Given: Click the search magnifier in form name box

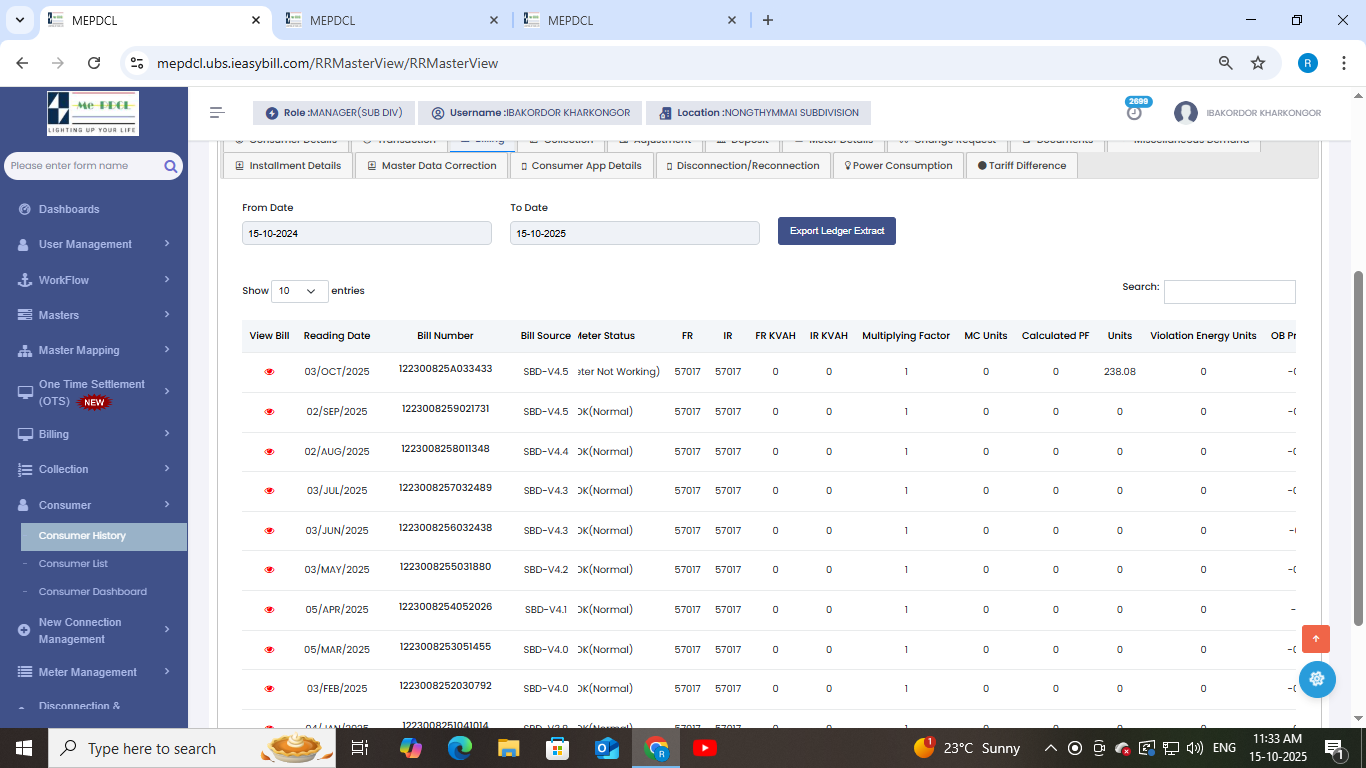Looking at the screenshot, I should click(x=171, y=166).
